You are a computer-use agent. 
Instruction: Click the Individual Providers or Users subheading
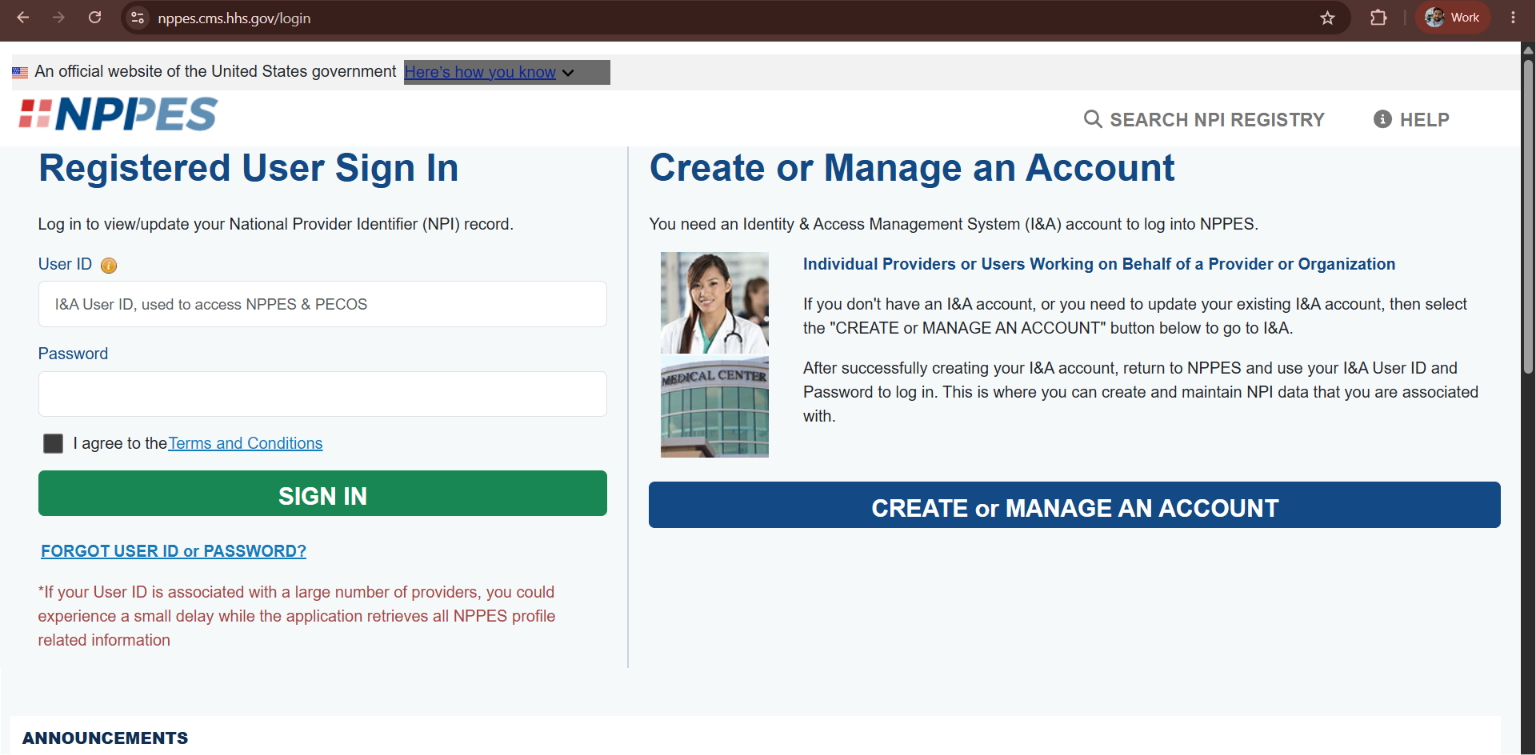pos(1099,264)
